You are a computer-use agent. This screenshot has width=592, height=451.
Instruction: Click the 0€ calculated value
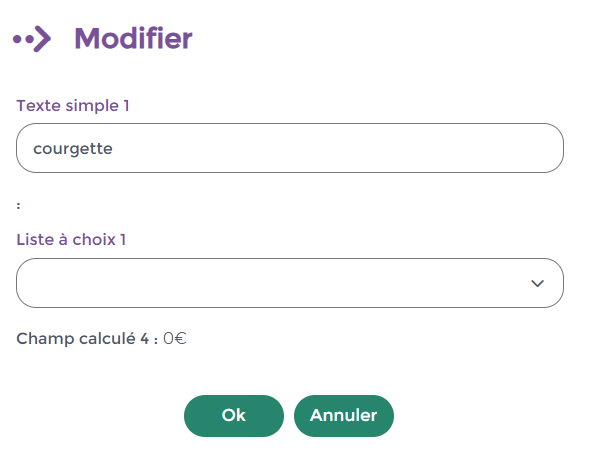(x=174, y=339)
